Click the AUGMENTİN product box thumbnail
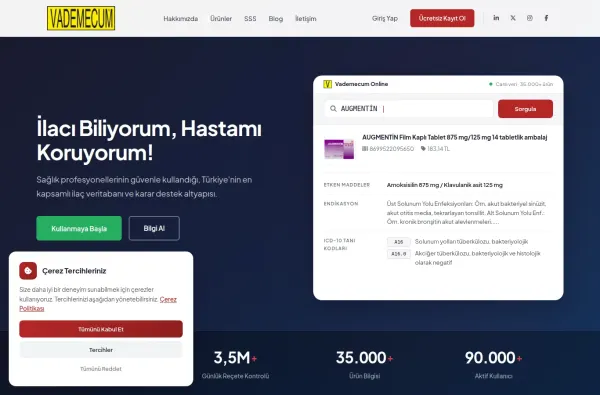600x395 pixels. [339, 149]
